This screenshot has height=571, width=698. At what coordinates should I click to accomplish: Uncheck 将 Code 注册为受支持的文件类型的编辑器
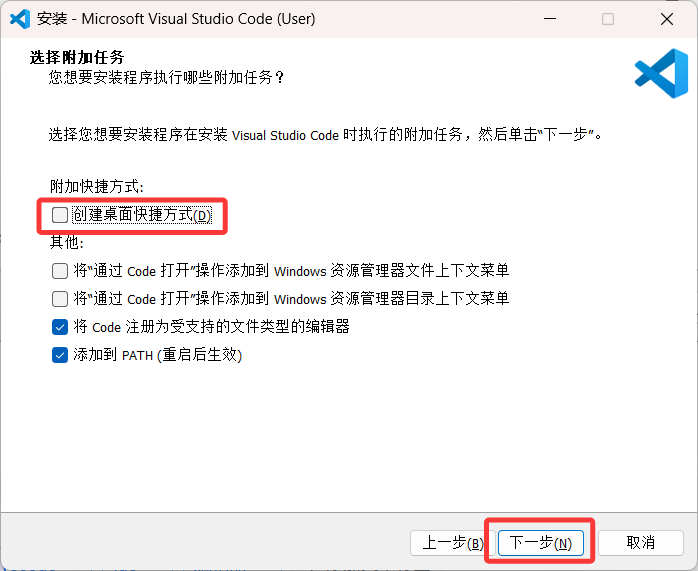(x=60, y=327)
